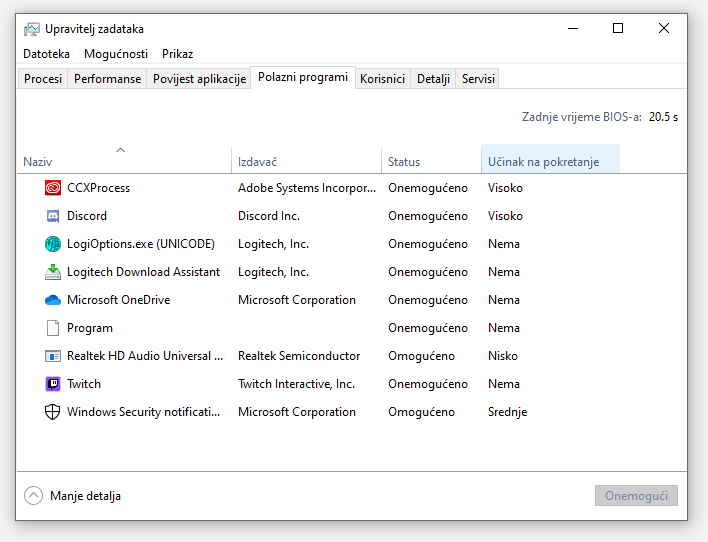The height and width of the screenshot is (542, 708).
Task: Collapse view with Manje detalja arrow
Action: 34,496
